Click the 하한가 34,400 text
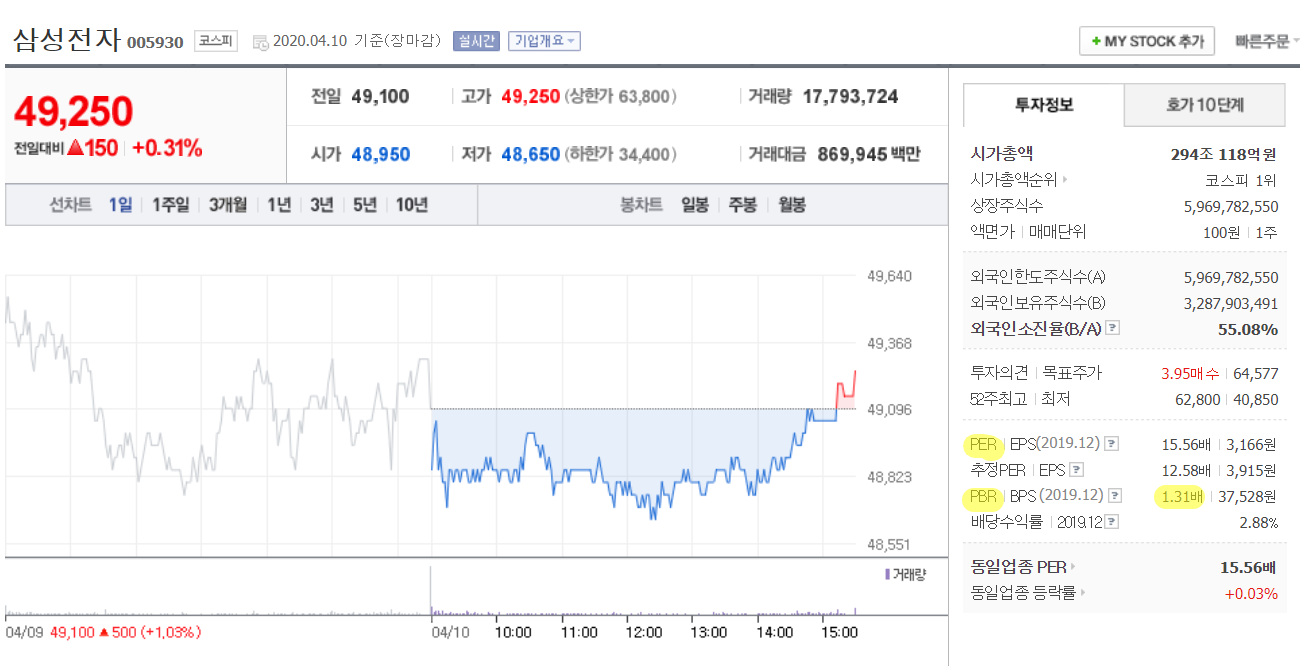1311x666 pixels. pyautogui.click(x=620, y=155)
